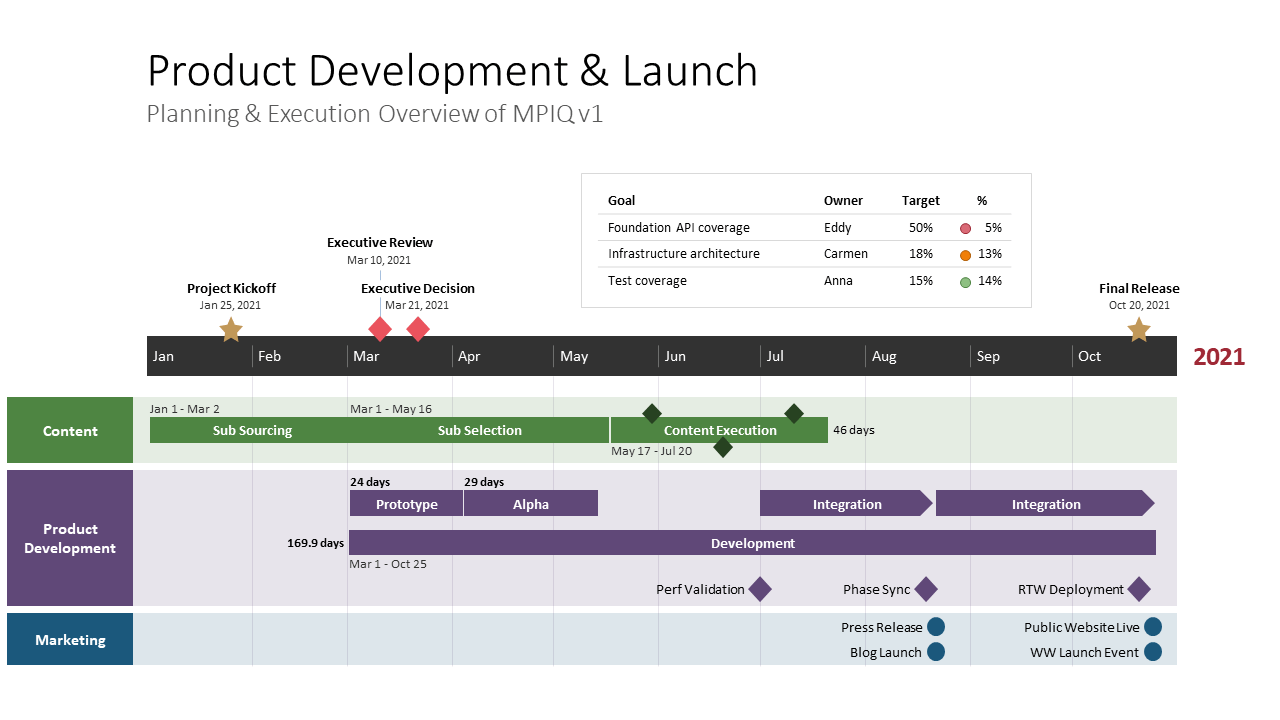1280x720 pixels.
Task: Click the Final Release star marker
Action: point(1139,328)
